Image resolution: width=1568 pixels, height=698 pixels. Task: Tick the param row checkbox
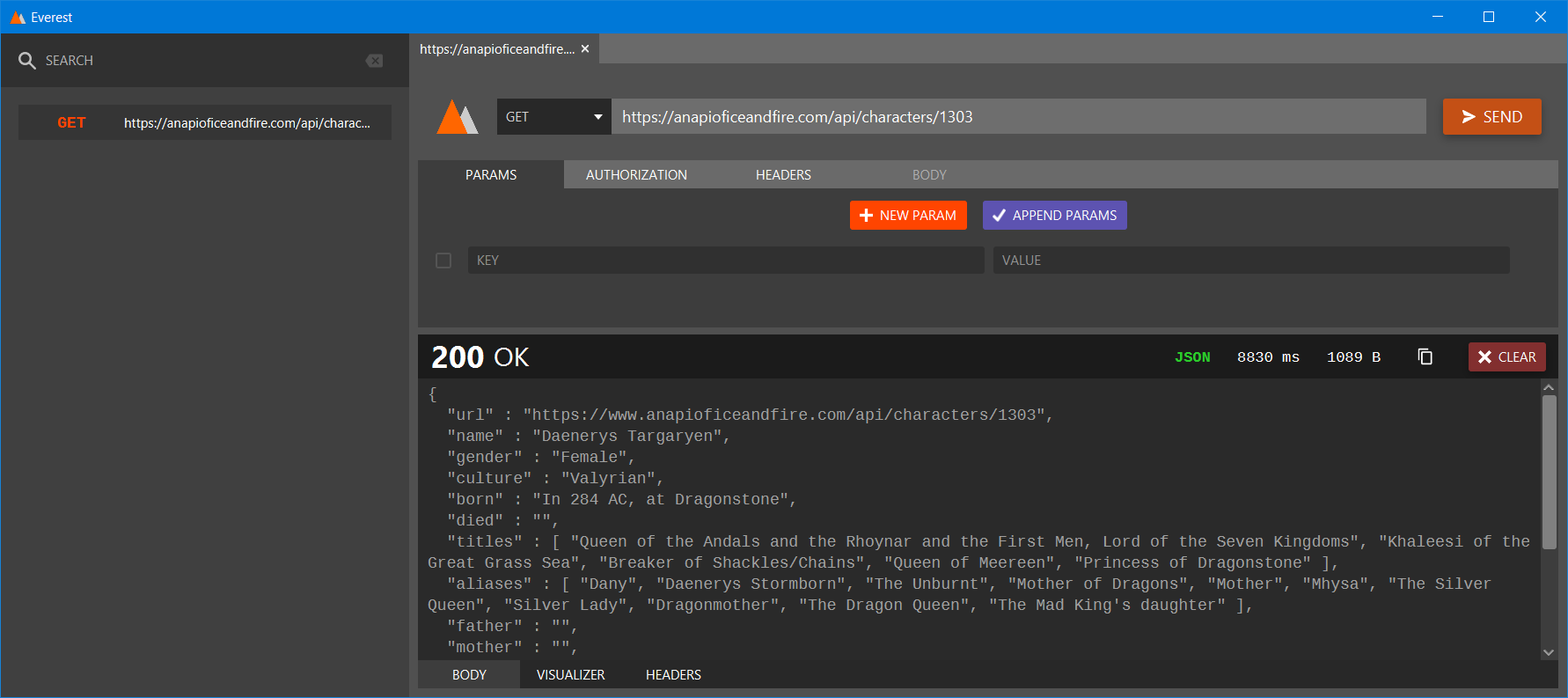[443, 261]
